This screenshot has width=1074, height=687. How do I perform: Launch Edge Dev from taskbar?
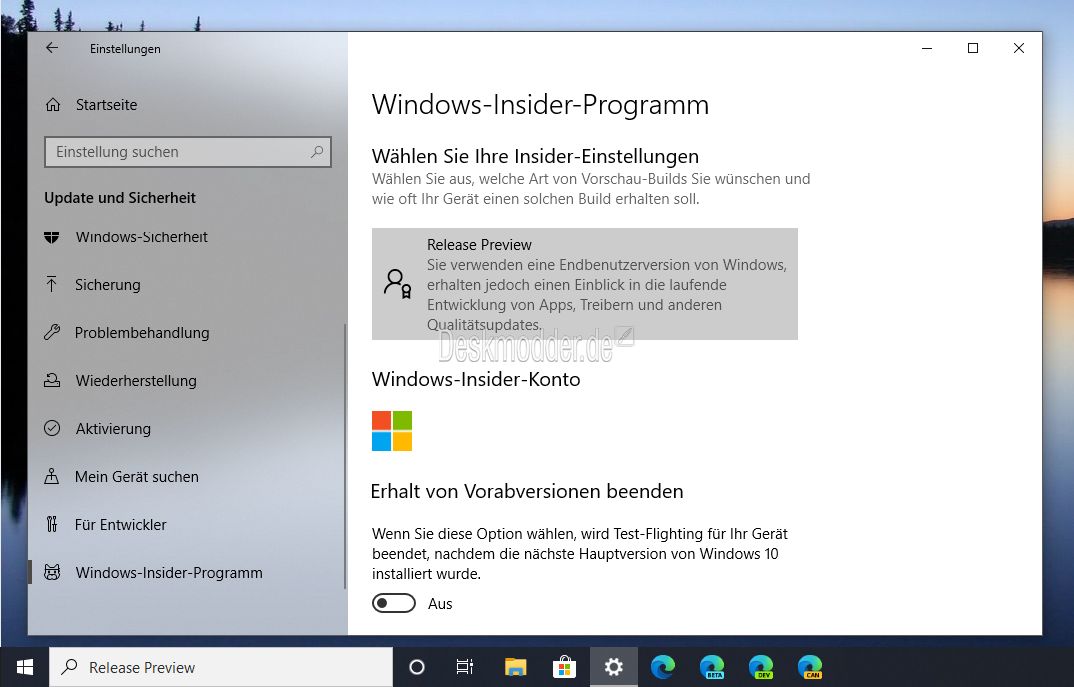(761, 667)
